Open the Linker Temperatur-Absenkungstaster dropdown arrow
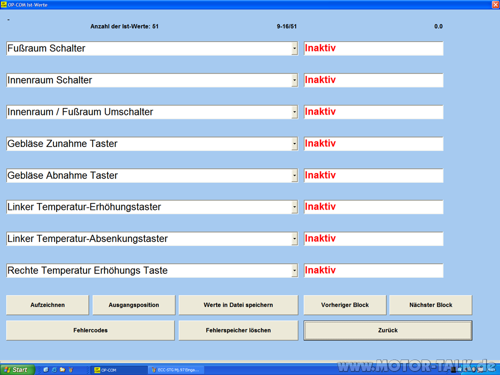Viewport: 500px width, 375px height. tap(294, 239)
